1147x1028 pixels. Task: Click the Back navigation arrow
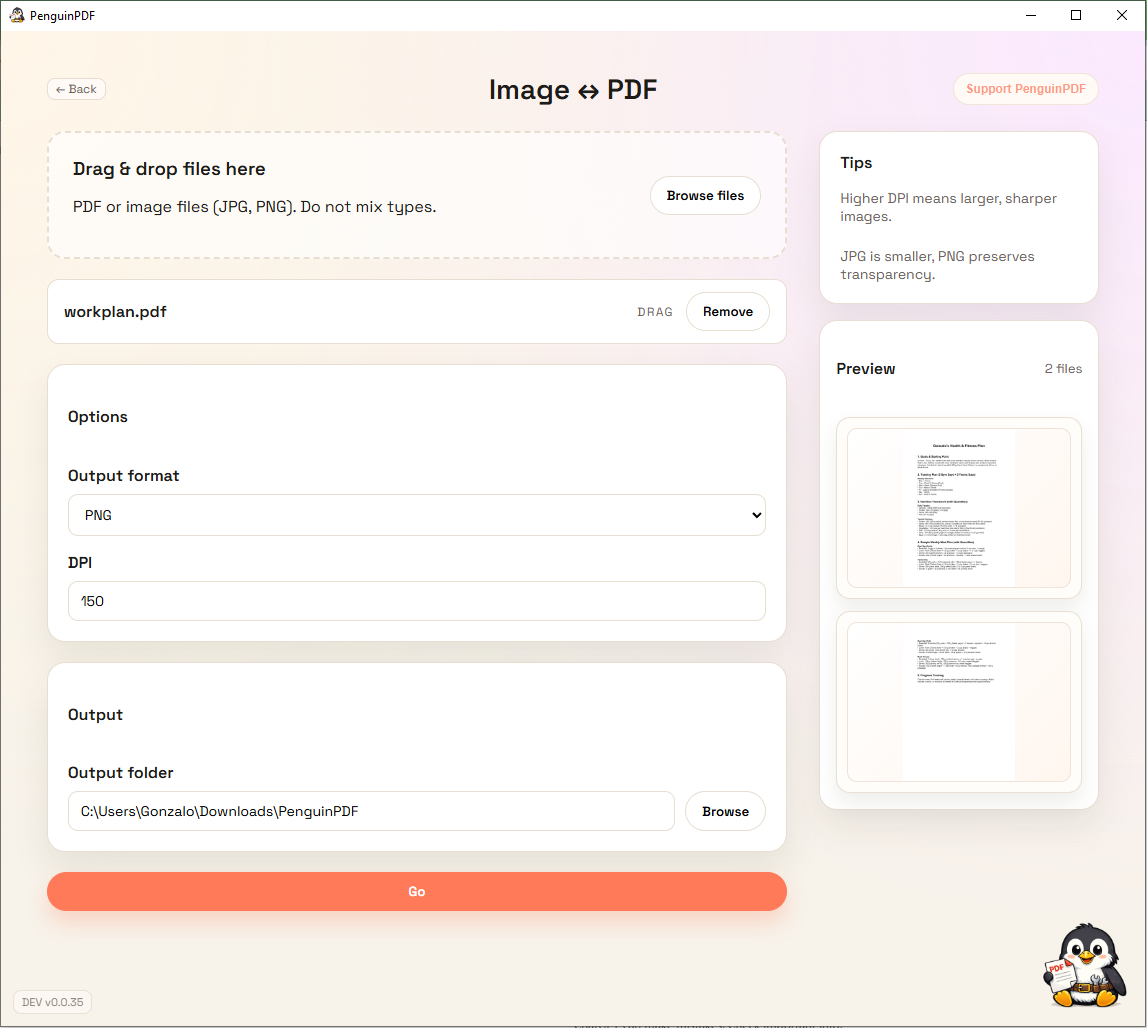[76, 89]
